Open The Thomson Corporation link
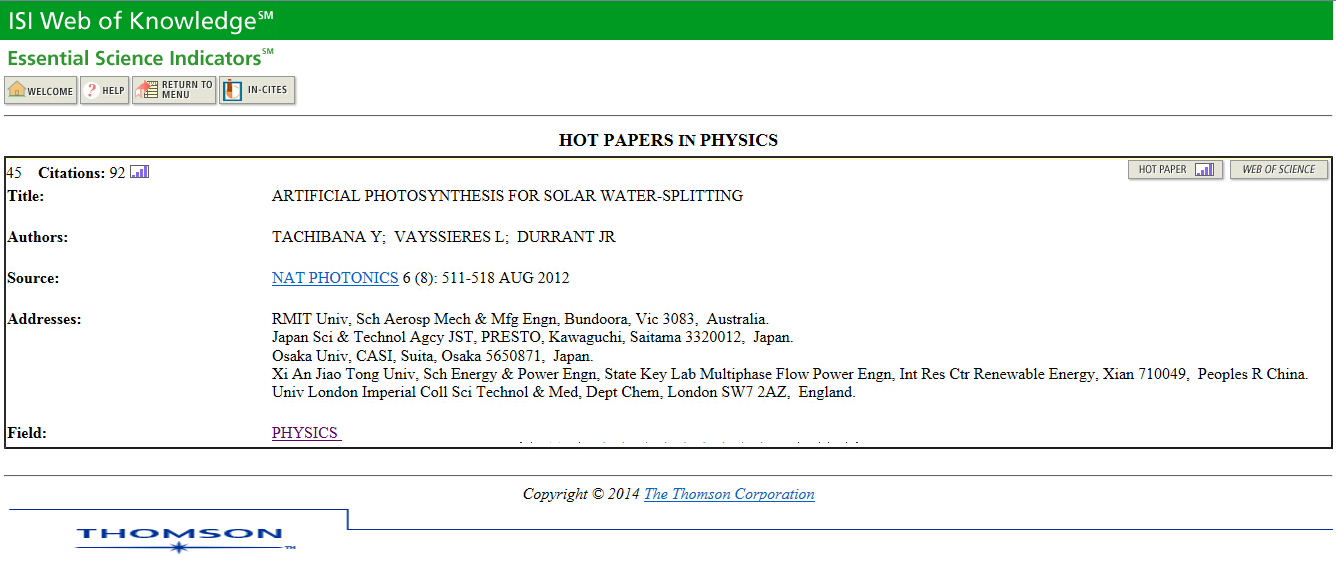Viewport: 1336px width, 566px height. click(729, 494)
